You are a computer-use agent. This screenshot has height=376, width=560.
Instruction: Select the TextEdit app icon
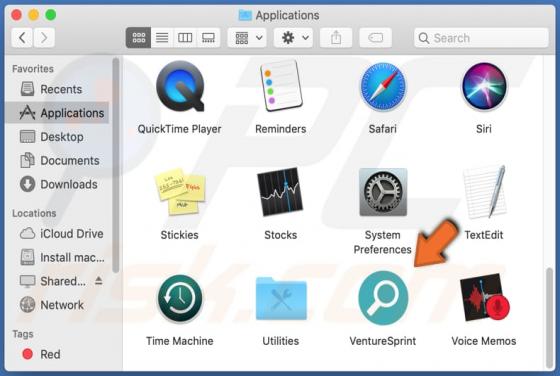485,192
